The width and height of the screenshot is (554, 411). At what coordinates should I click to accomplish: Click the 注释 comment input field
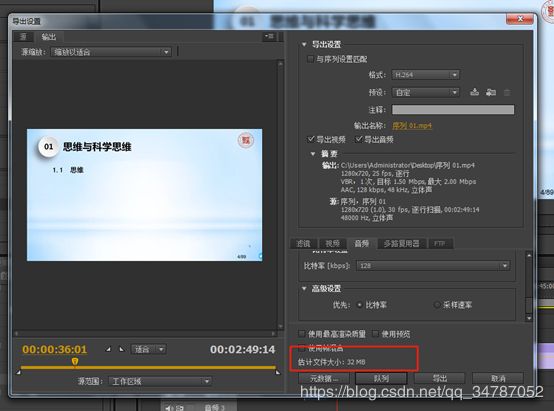(x=453, y=110)
